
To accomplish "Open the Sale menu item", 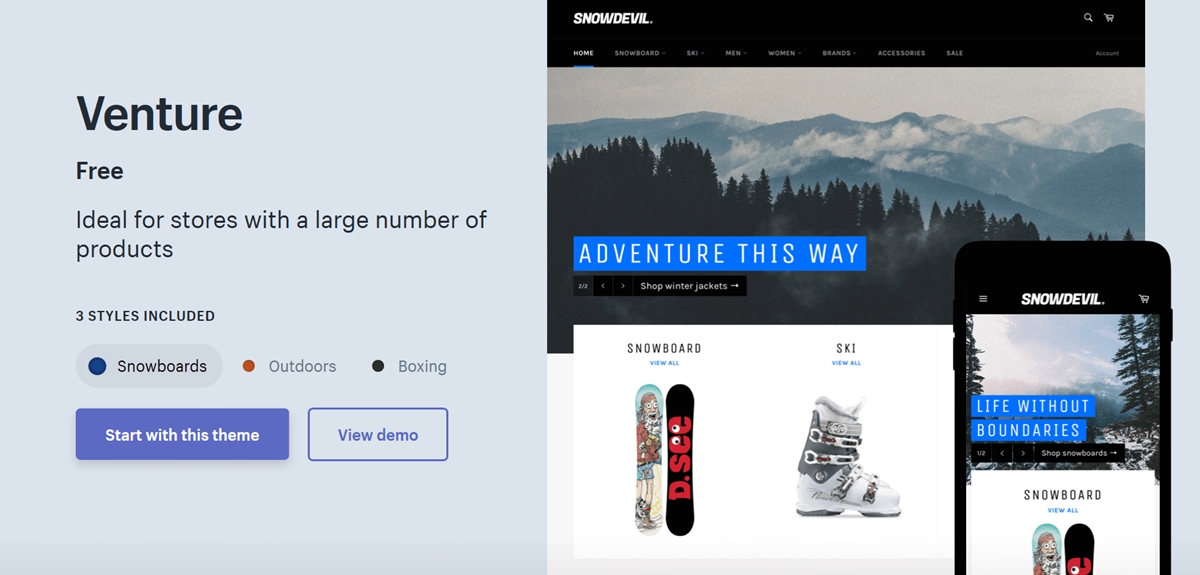I will click(x=955, y=53).
